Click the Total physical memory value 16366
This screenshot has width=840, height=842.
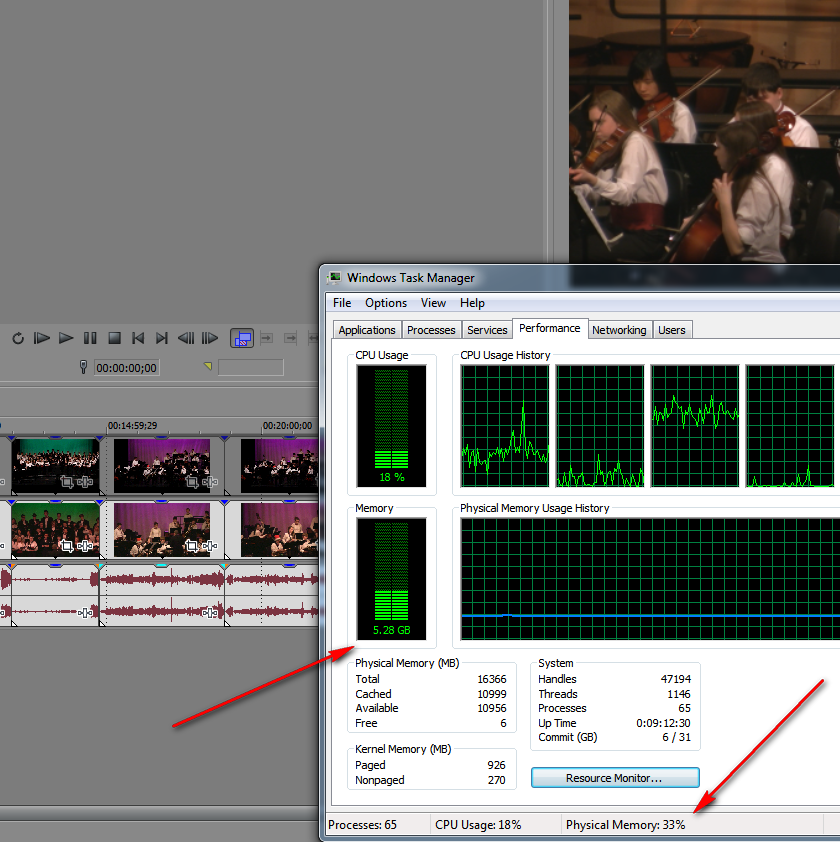click(x=491, y=679)
